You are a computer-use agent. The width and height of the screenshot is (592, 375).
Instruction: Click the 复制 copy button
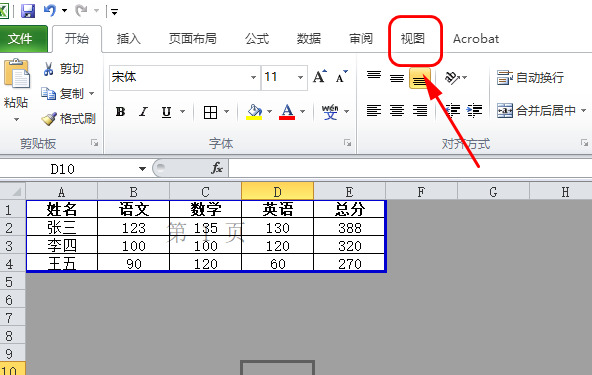point(63,93)
